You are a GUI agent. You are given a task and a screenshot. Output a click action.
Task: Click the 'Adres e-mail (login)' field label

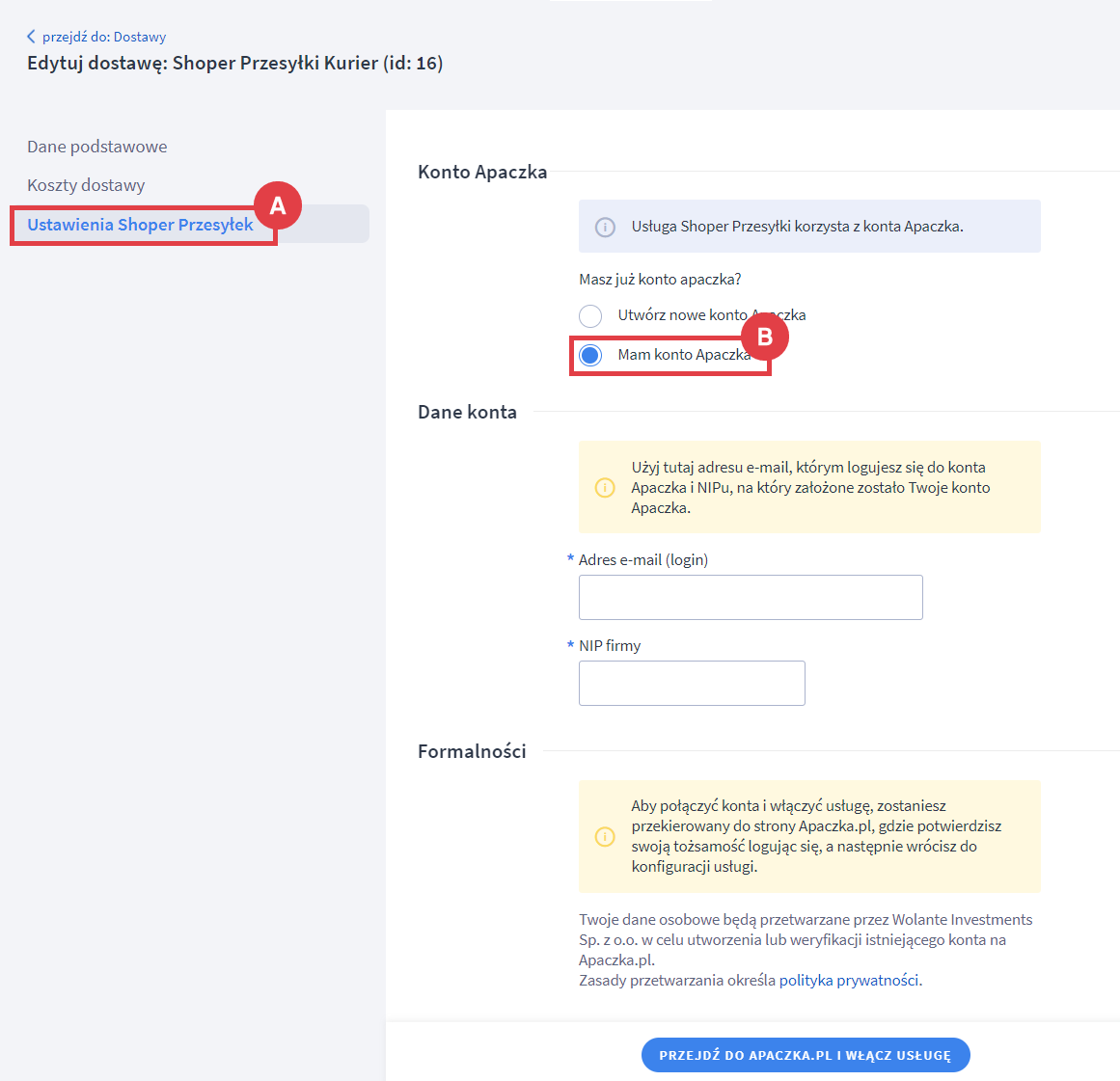[642, 559]
